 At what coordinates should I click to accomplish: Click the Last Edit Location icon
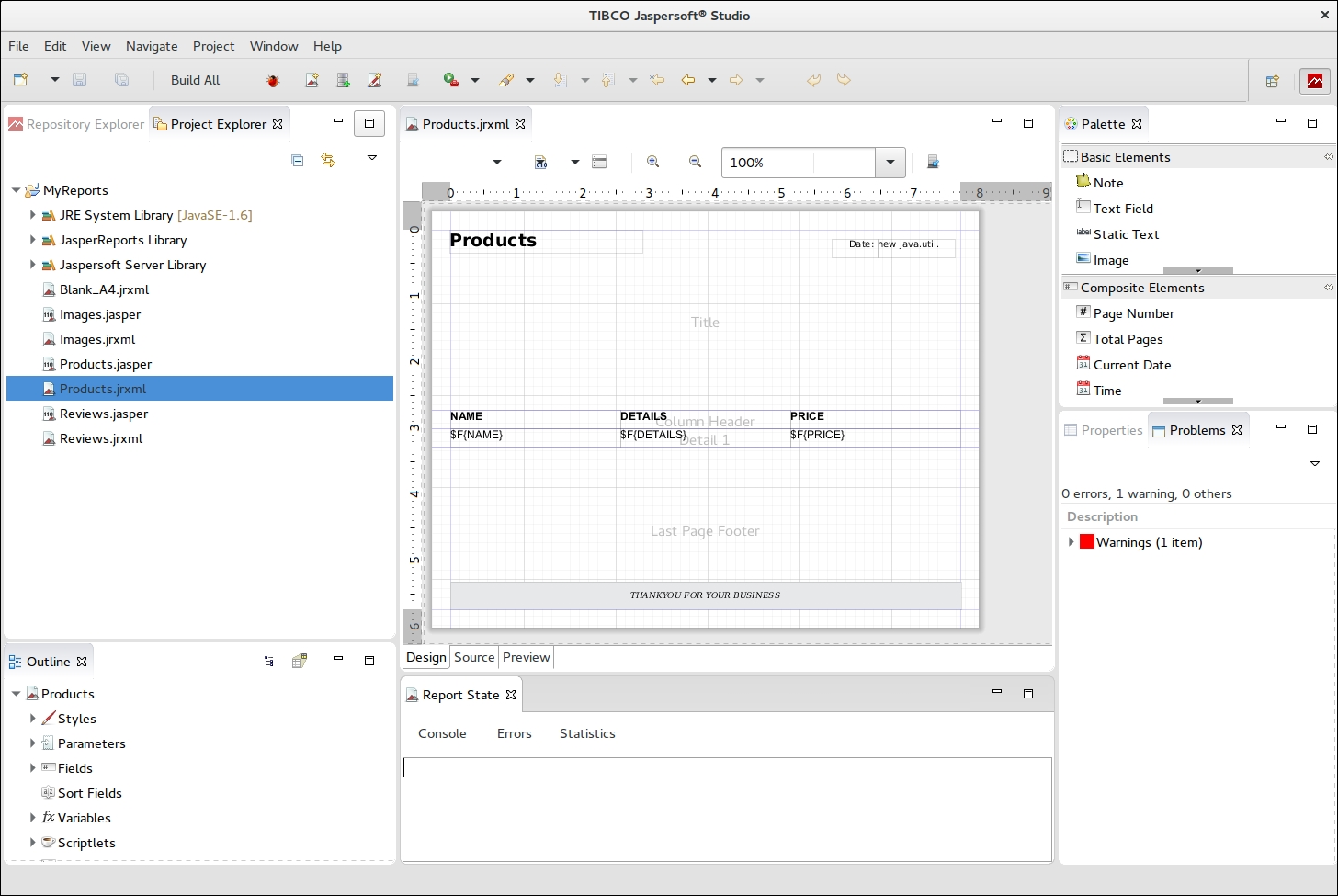657,80
